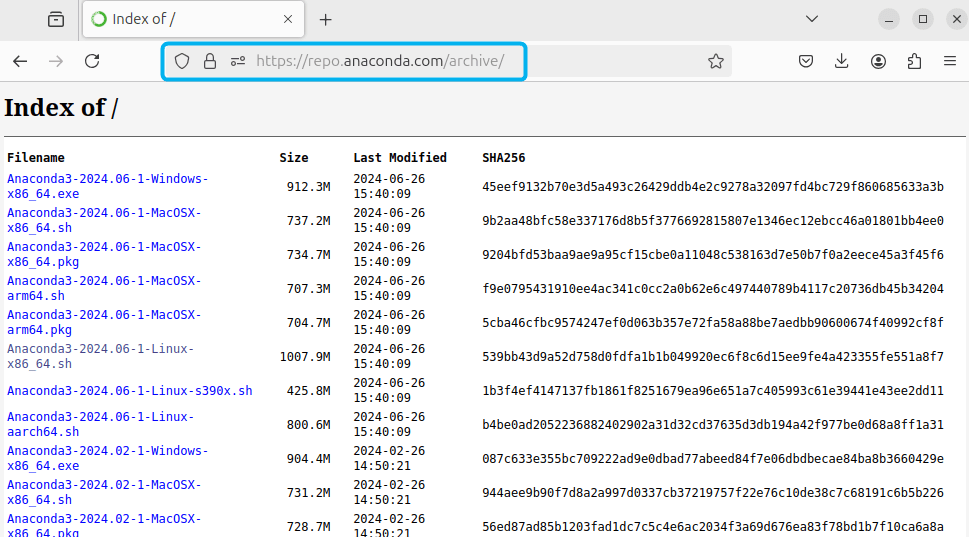
Task: Open site security padlock info
Action: click(210, 61)
